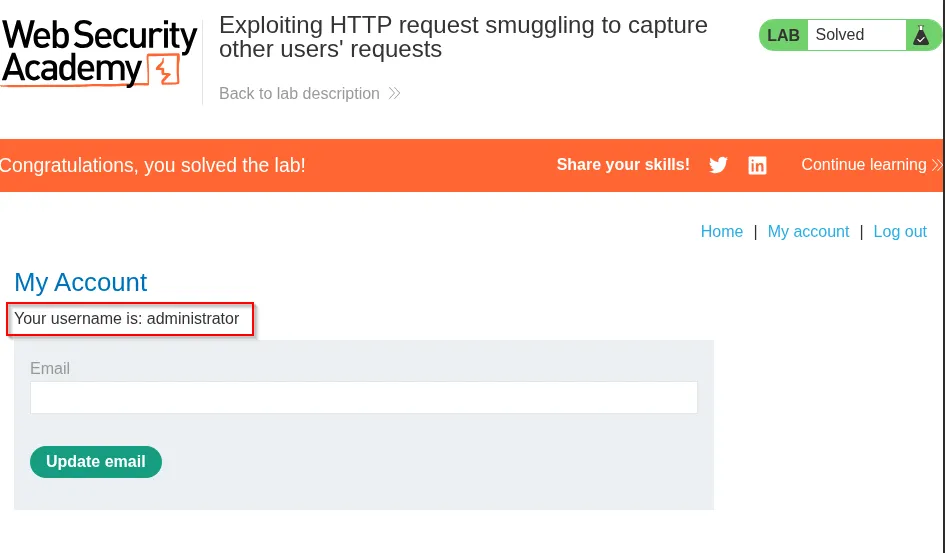Click the Twitter share icon
This screenshot has height=553, width=945.
pos(718,166)
